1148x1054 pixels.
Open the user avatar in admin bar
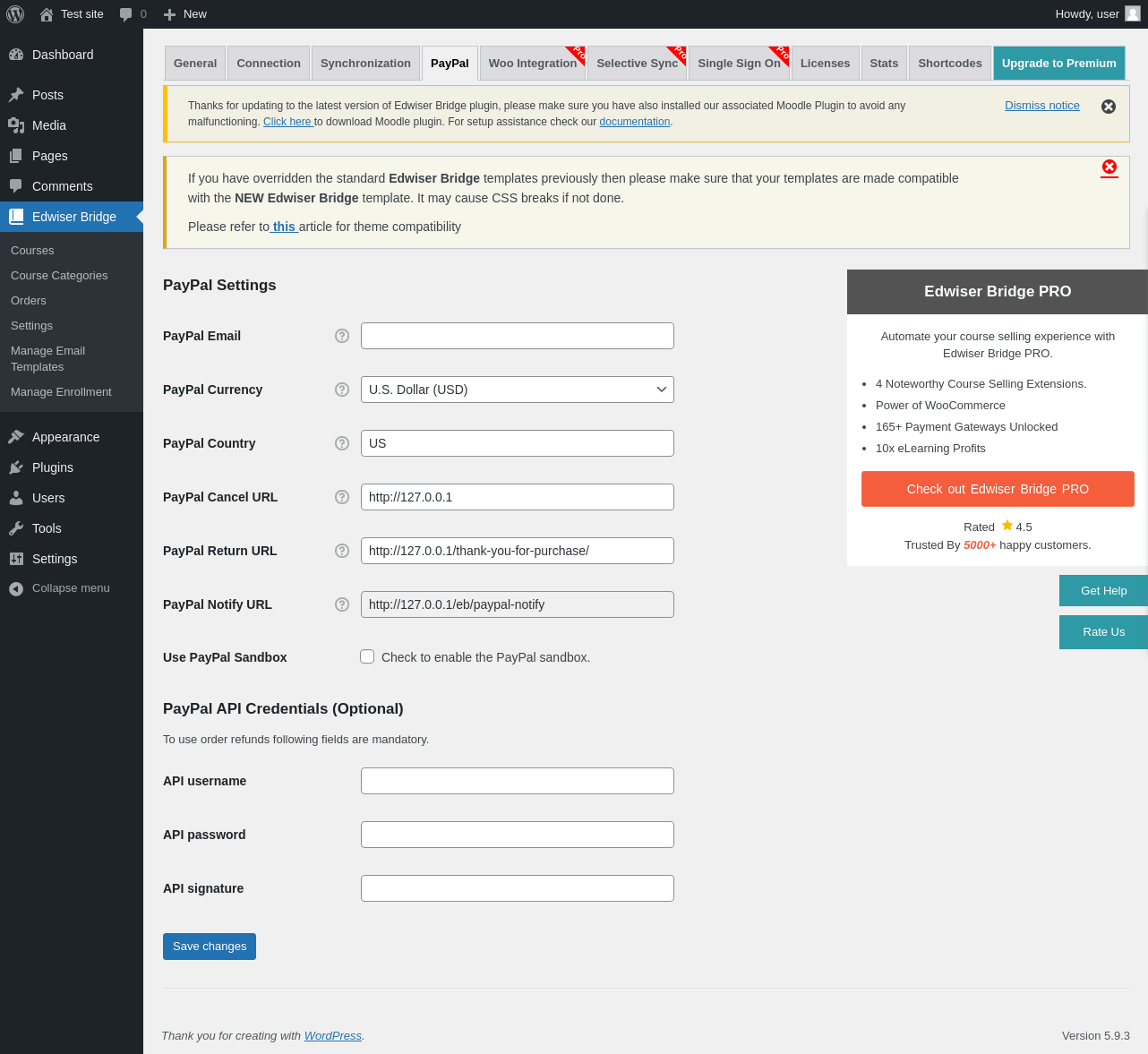coord(1133,13)
